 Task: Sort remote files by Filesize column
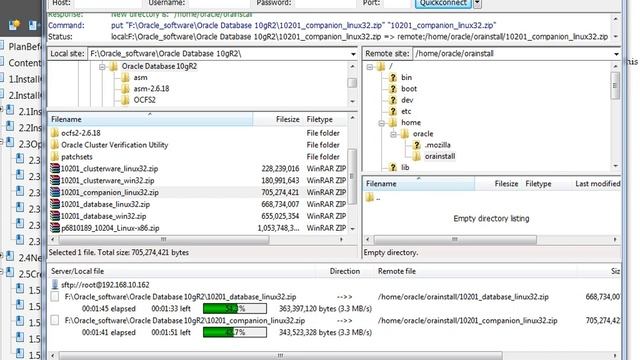(x=499, y=184)
